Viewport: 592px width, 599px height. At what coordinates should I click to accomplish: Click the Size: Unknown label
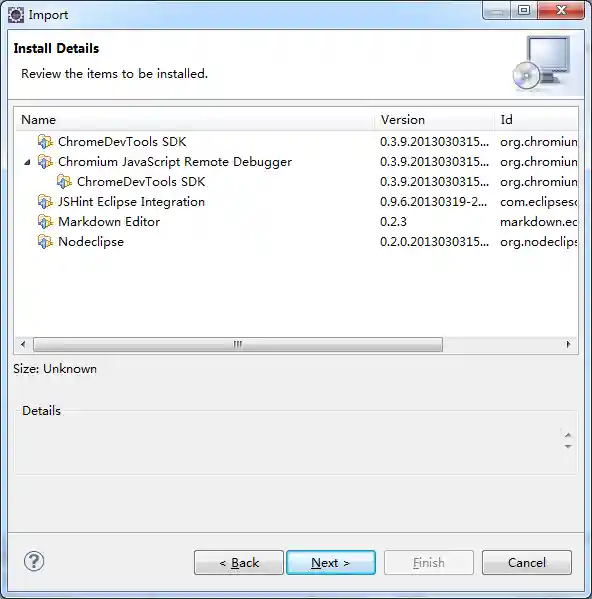coord(55,369)
